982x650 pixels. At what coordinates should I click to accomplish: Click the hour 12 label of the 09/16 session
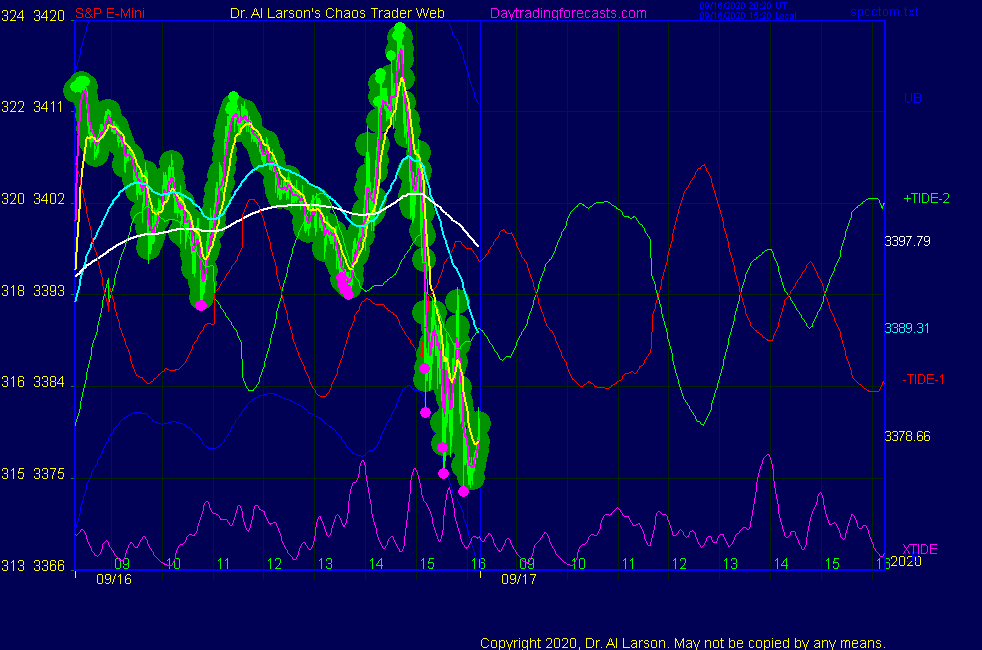274,564
